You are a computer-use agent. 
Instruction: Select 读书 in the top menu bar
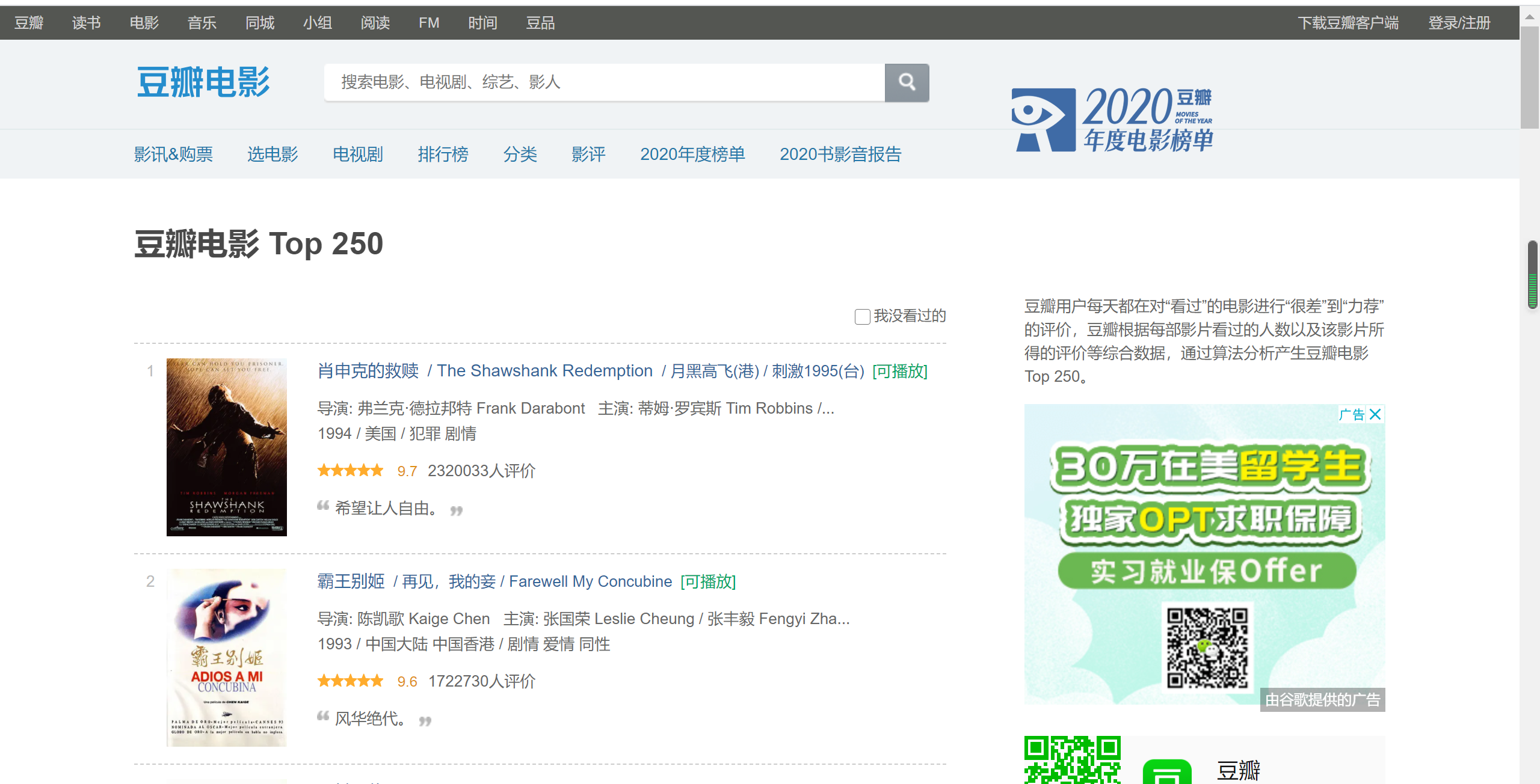(86, 23)
